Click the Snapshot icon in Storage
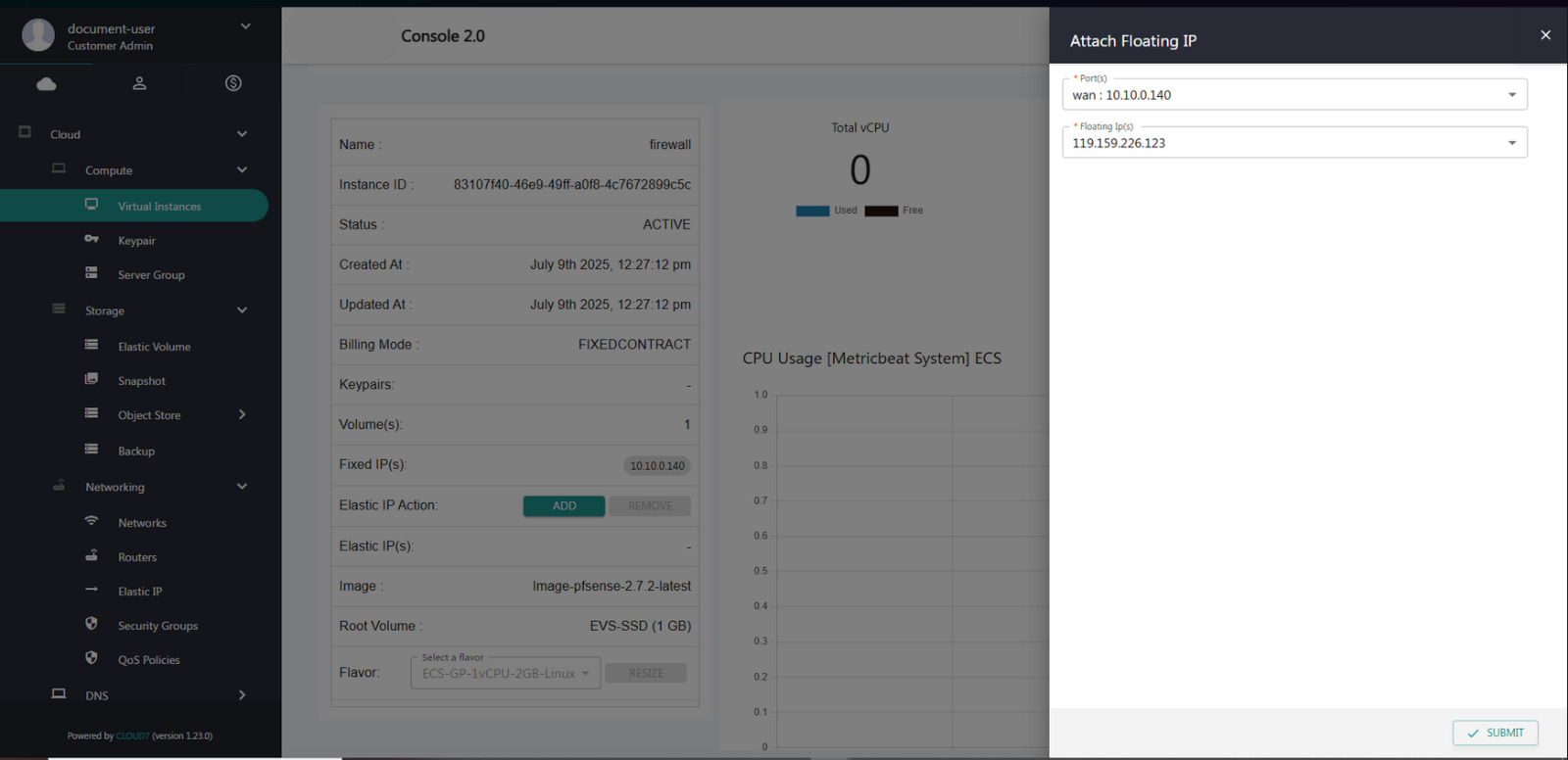Viewport: 1568px width, 760px height. pos(91,380)
